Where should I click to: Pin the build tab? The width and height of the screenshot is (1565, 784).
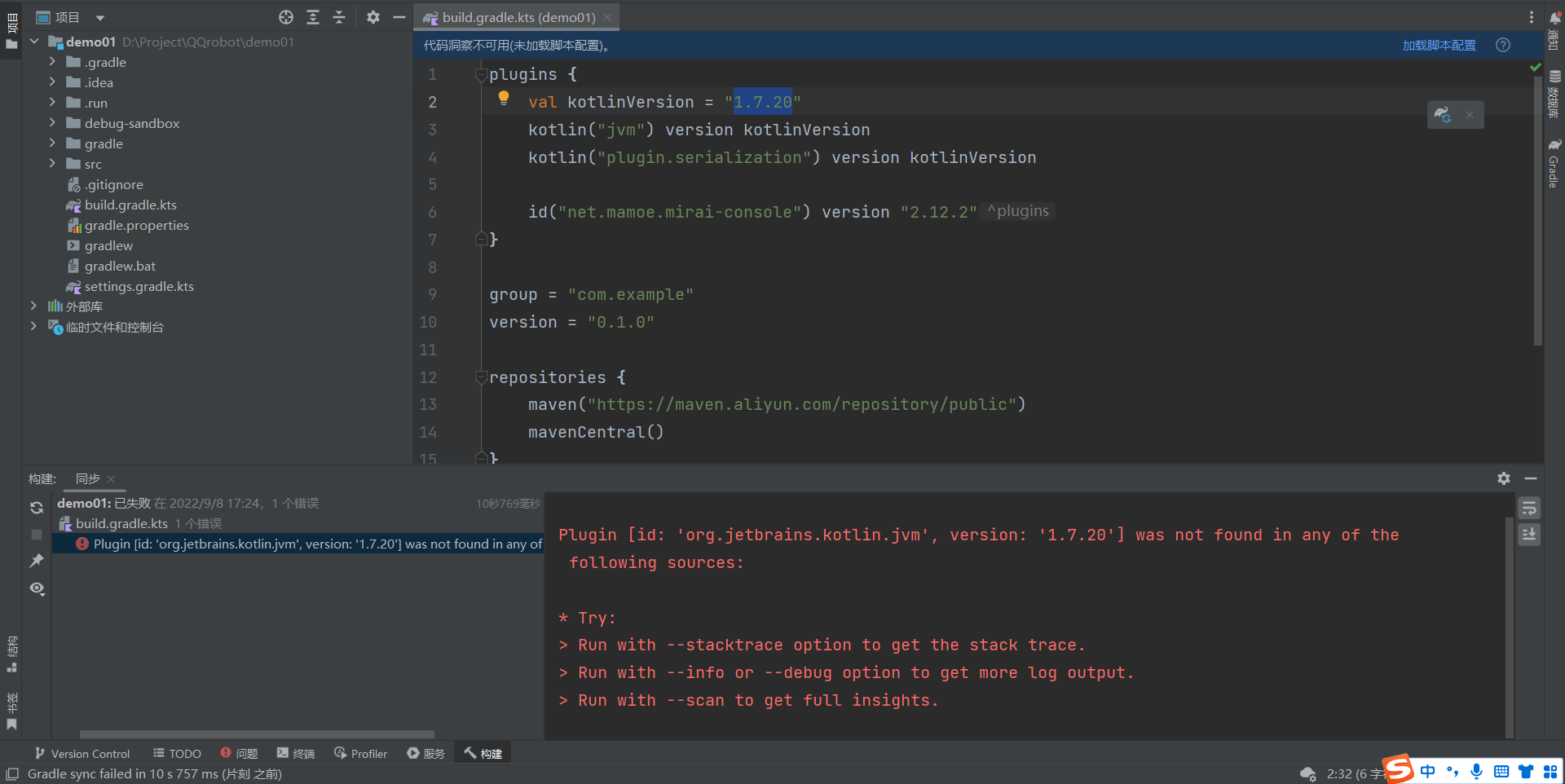37,561
